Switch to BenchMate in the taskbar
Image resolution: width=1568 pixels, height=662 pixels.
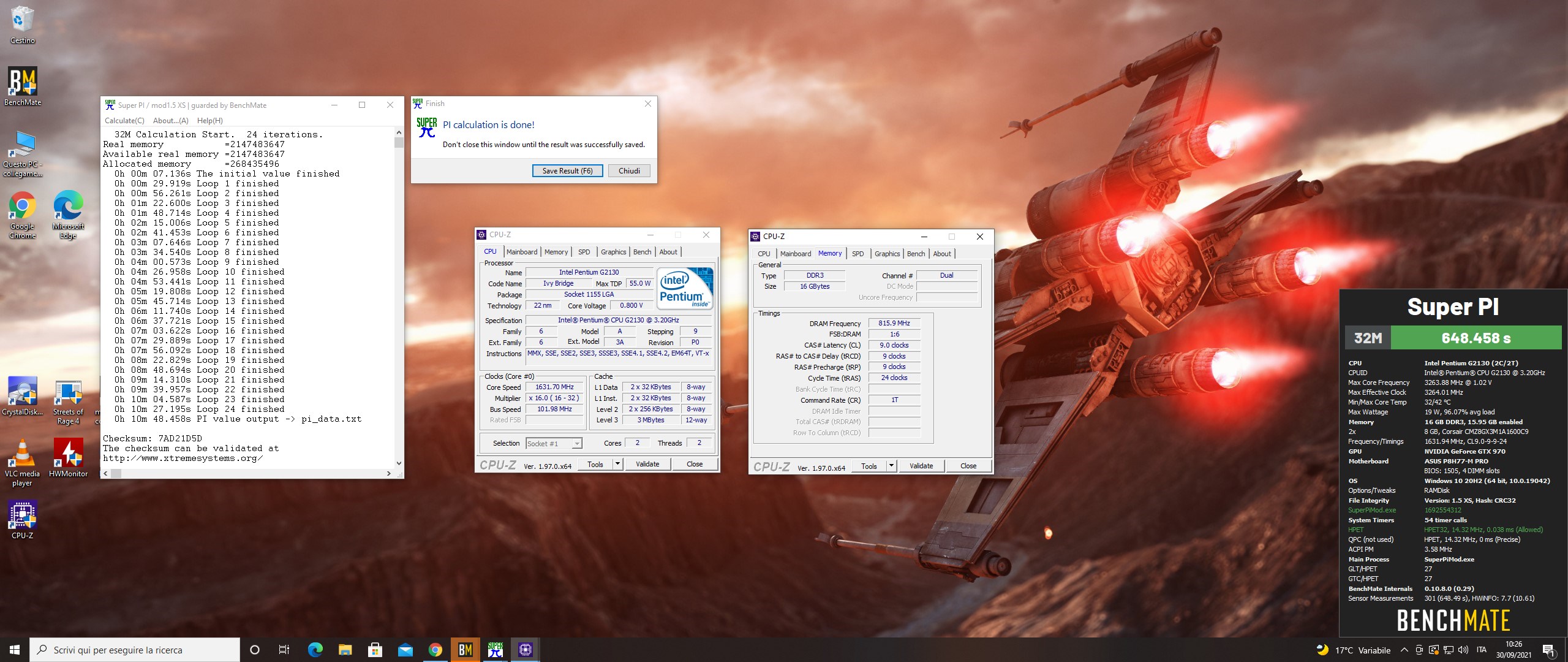465,650
